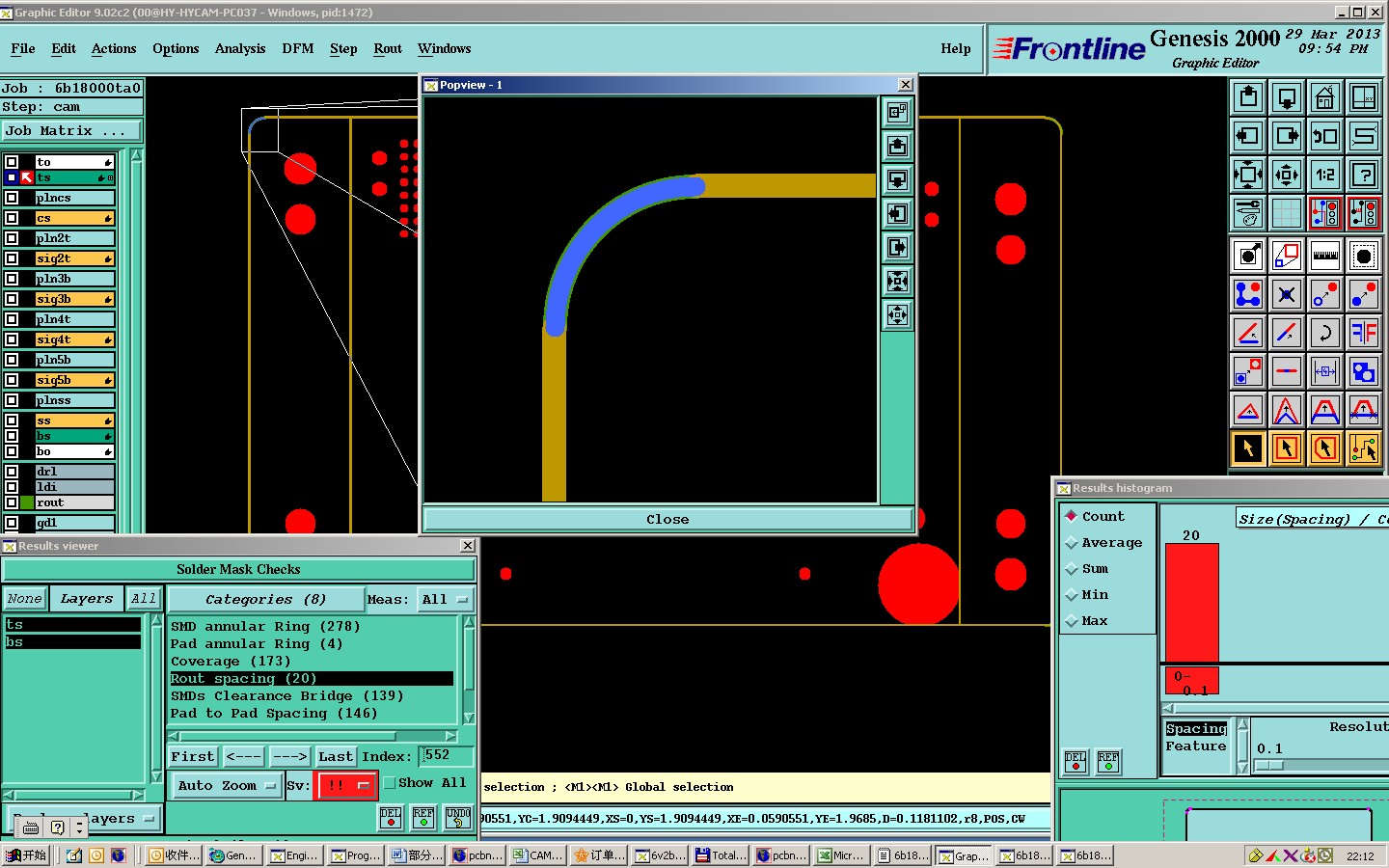Screen dimensions: 1389x868
Task: Open the Meas All dropdown
Action: (x=446, y=599)
